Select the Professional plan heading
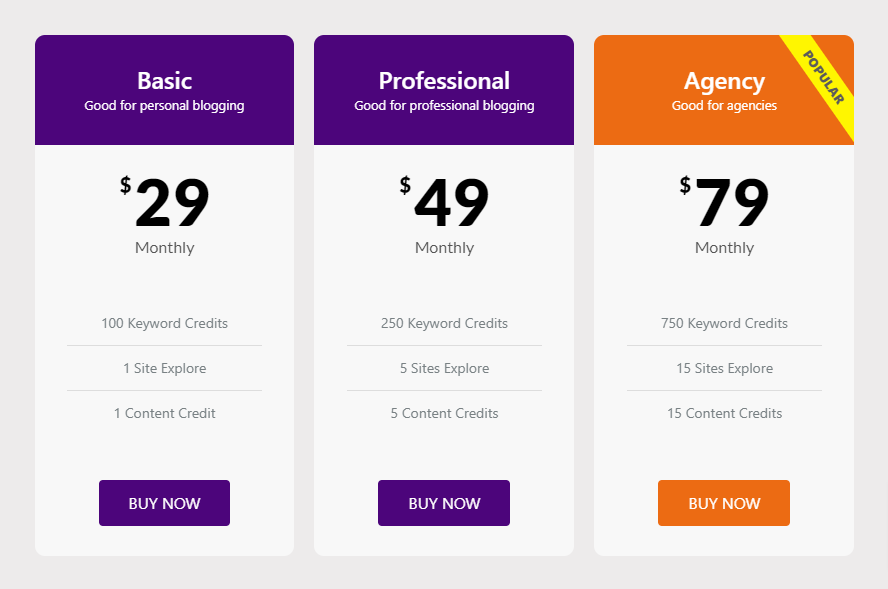 click(444, 81)
